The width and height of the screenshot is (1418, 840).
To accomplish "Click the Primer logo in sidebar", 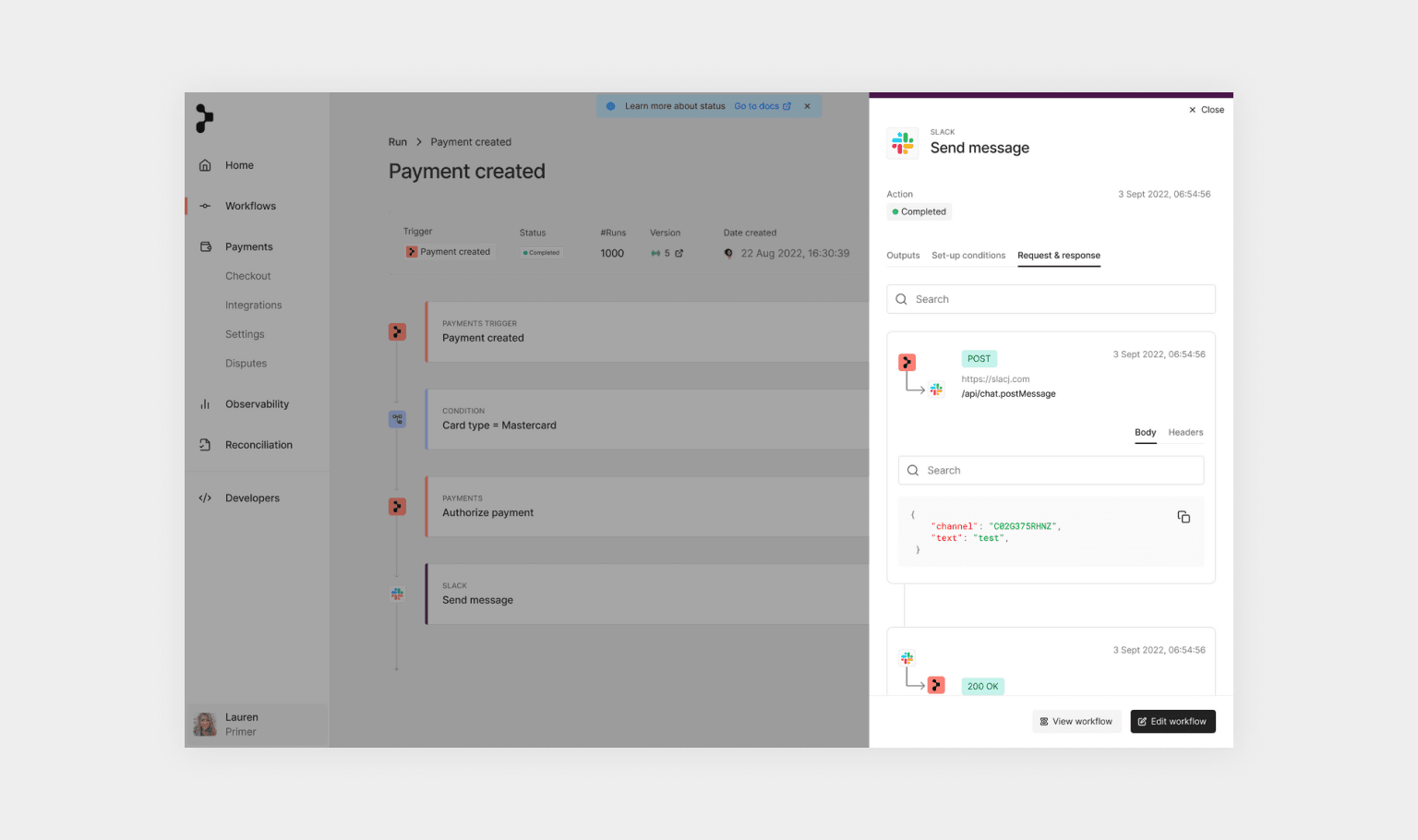I will pyautogui.click(x=204, y=118).
